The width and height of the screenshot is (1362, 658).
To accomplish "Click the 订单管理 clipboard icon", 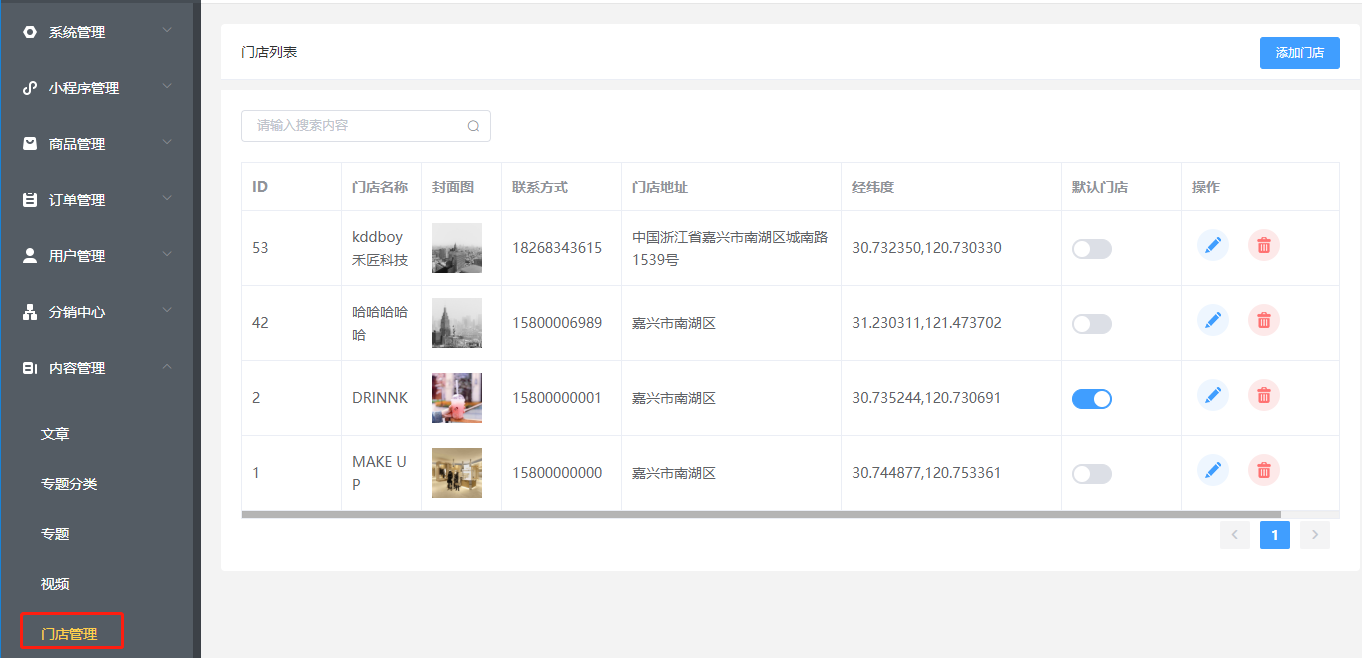I will pyautogui.click(x=30, y=200).
